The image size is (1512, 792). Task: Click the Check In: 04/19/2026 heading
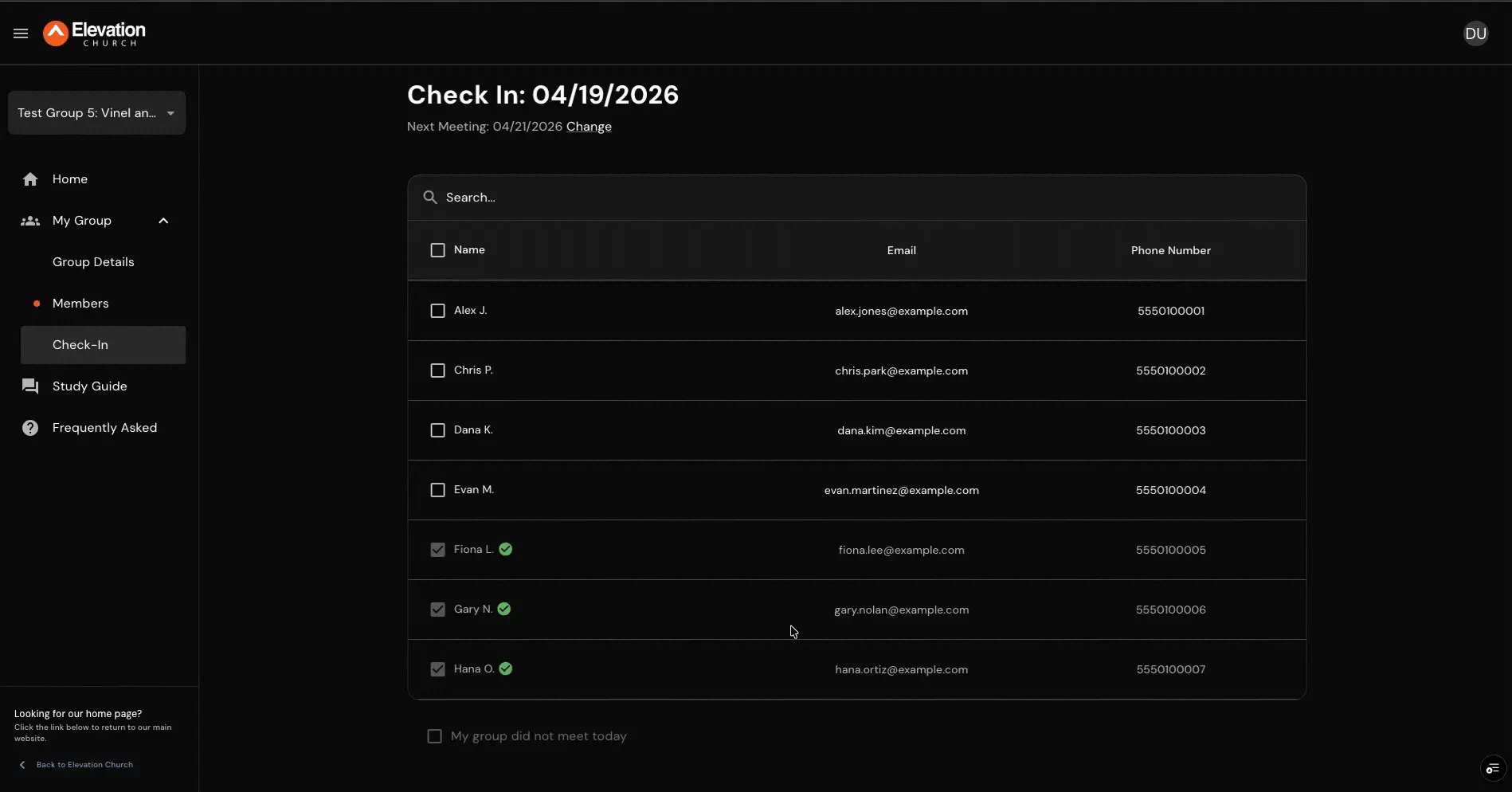coord(543,95)
